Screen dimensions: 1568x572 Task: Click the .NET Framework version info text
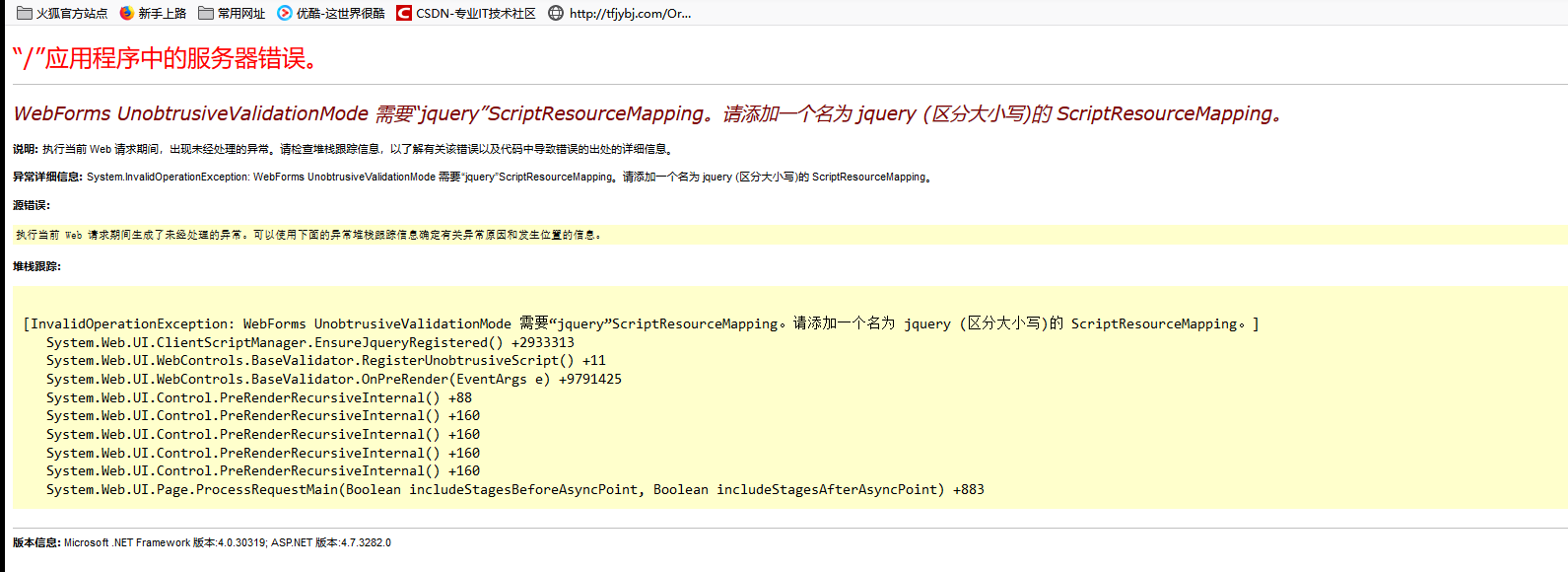pyautogui.click(x=197, y=542)
